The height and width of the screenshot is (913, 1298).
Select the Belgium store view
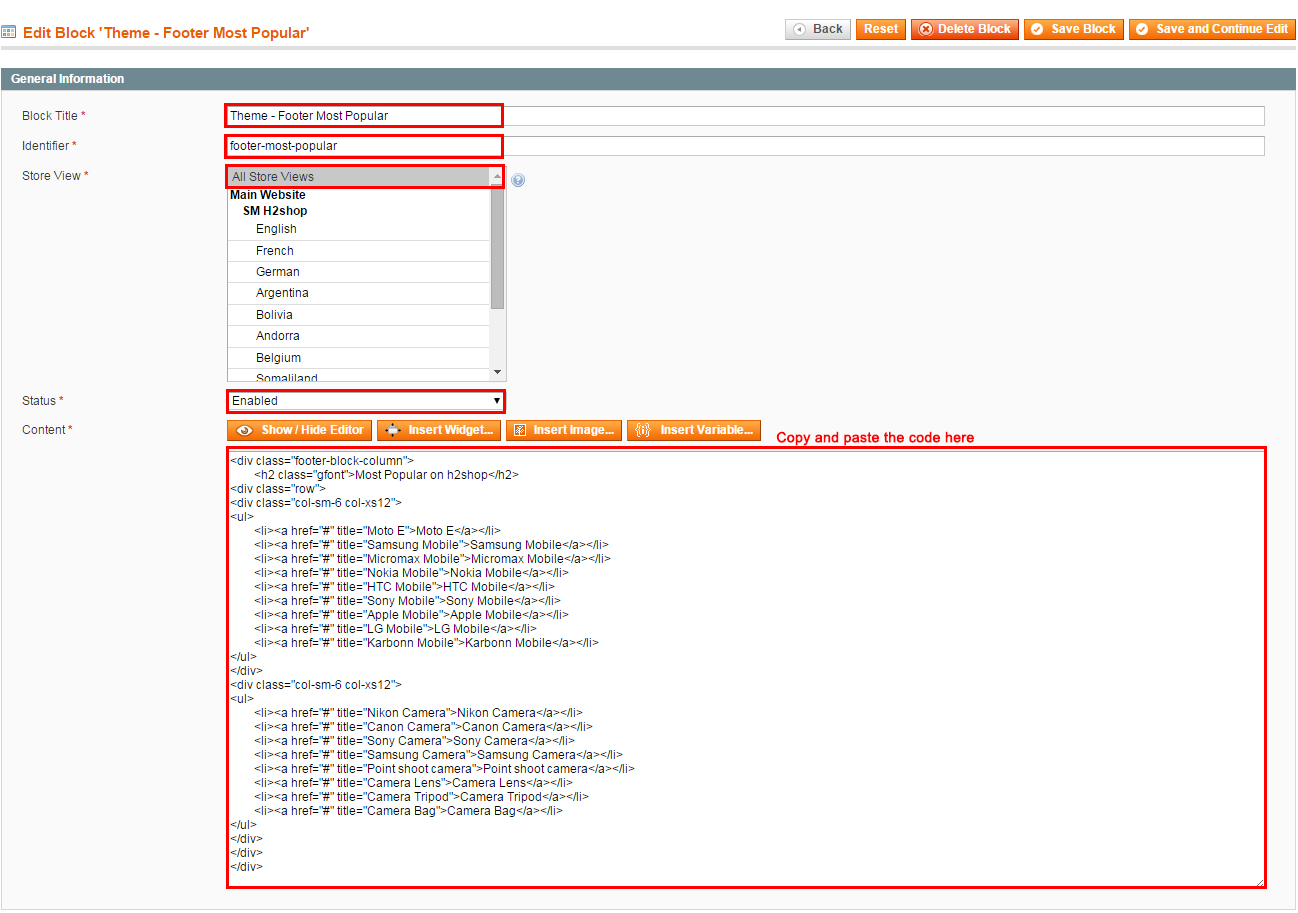(x=359, y=358)
